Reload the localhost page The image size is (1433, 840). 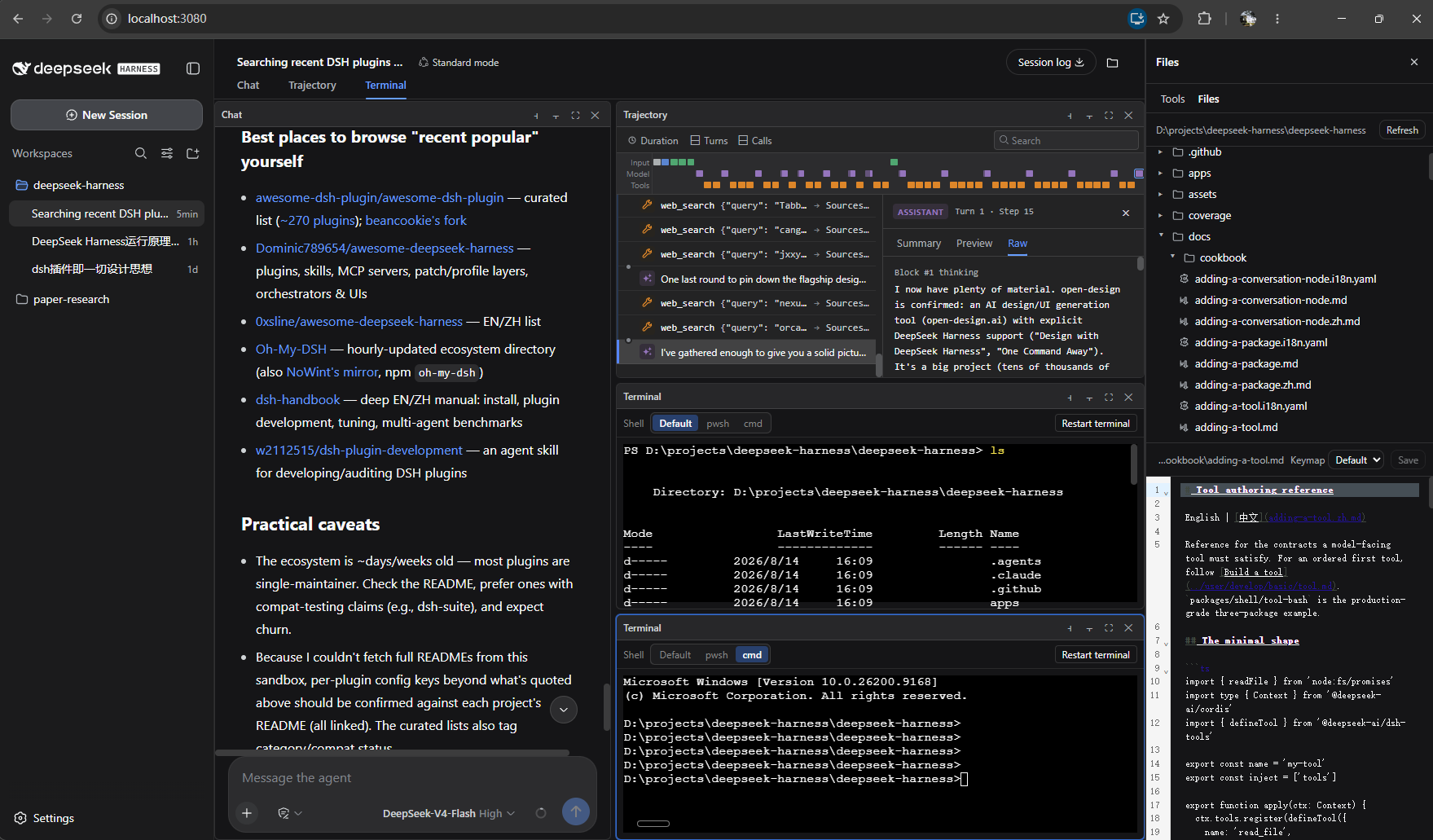point(77,19)
